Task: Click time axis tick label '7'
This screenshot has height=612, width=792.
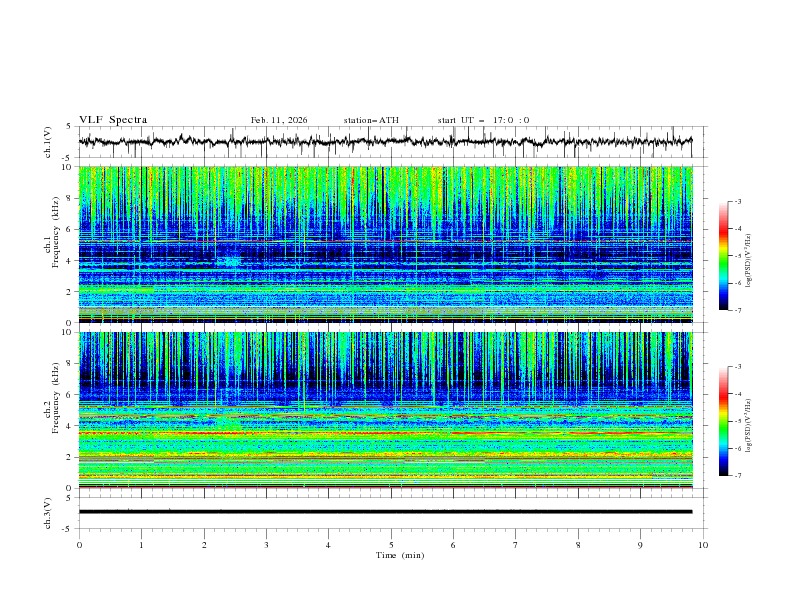Action: pyautogui.click(x=516, y=545)
